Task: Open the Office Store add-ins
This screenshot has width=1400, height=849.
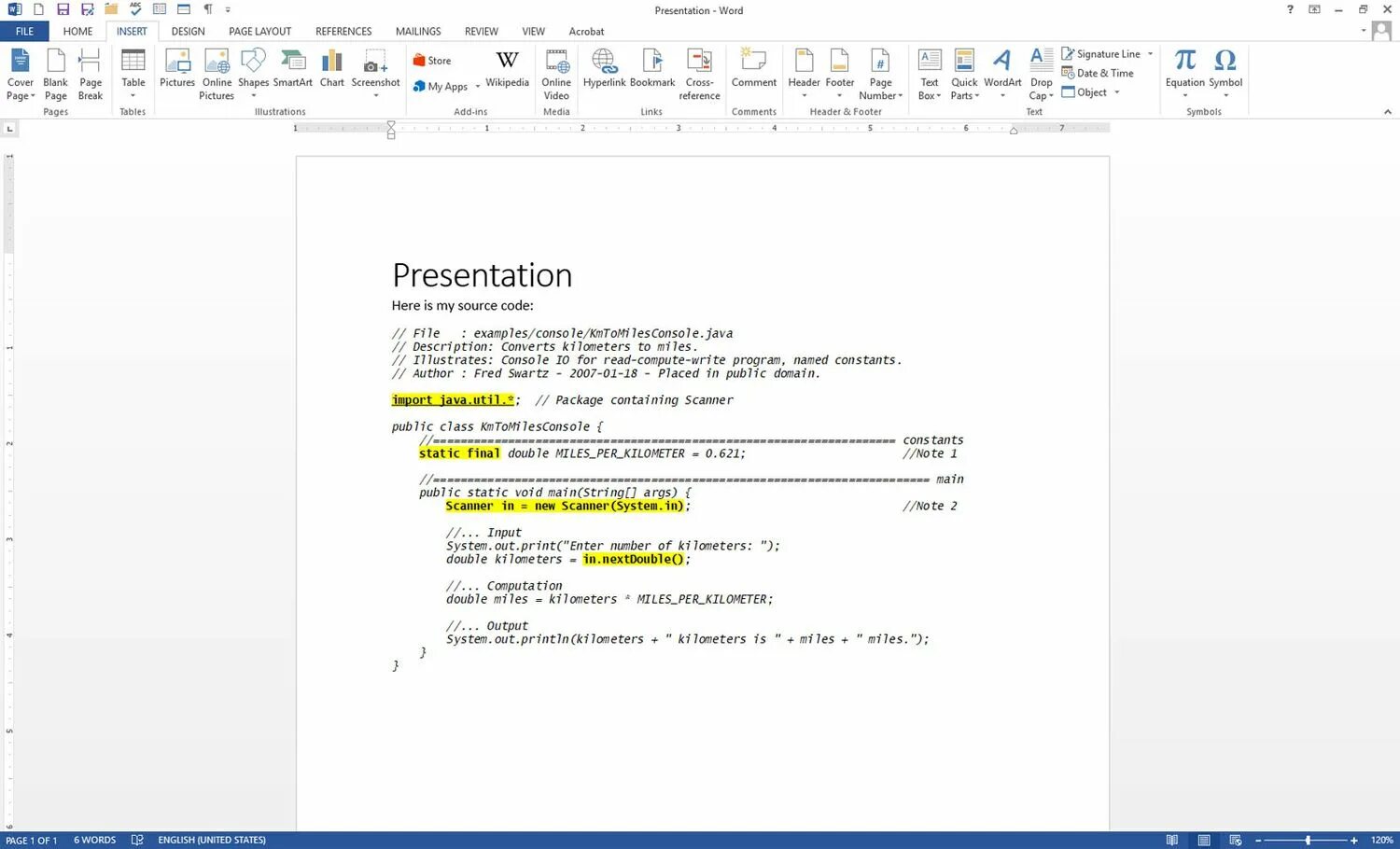Action: 432,61
